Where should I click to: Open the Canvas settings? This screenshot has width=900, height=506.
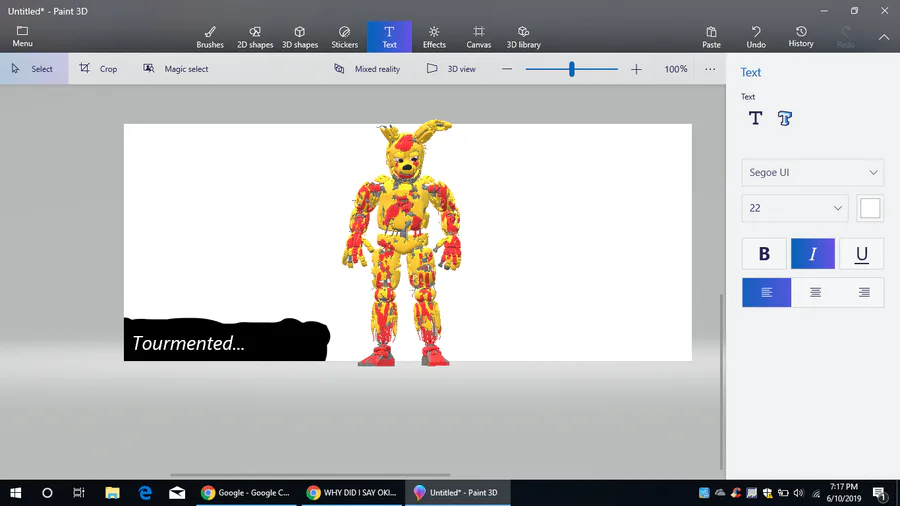pyautogui.click(x=479, y=37)
